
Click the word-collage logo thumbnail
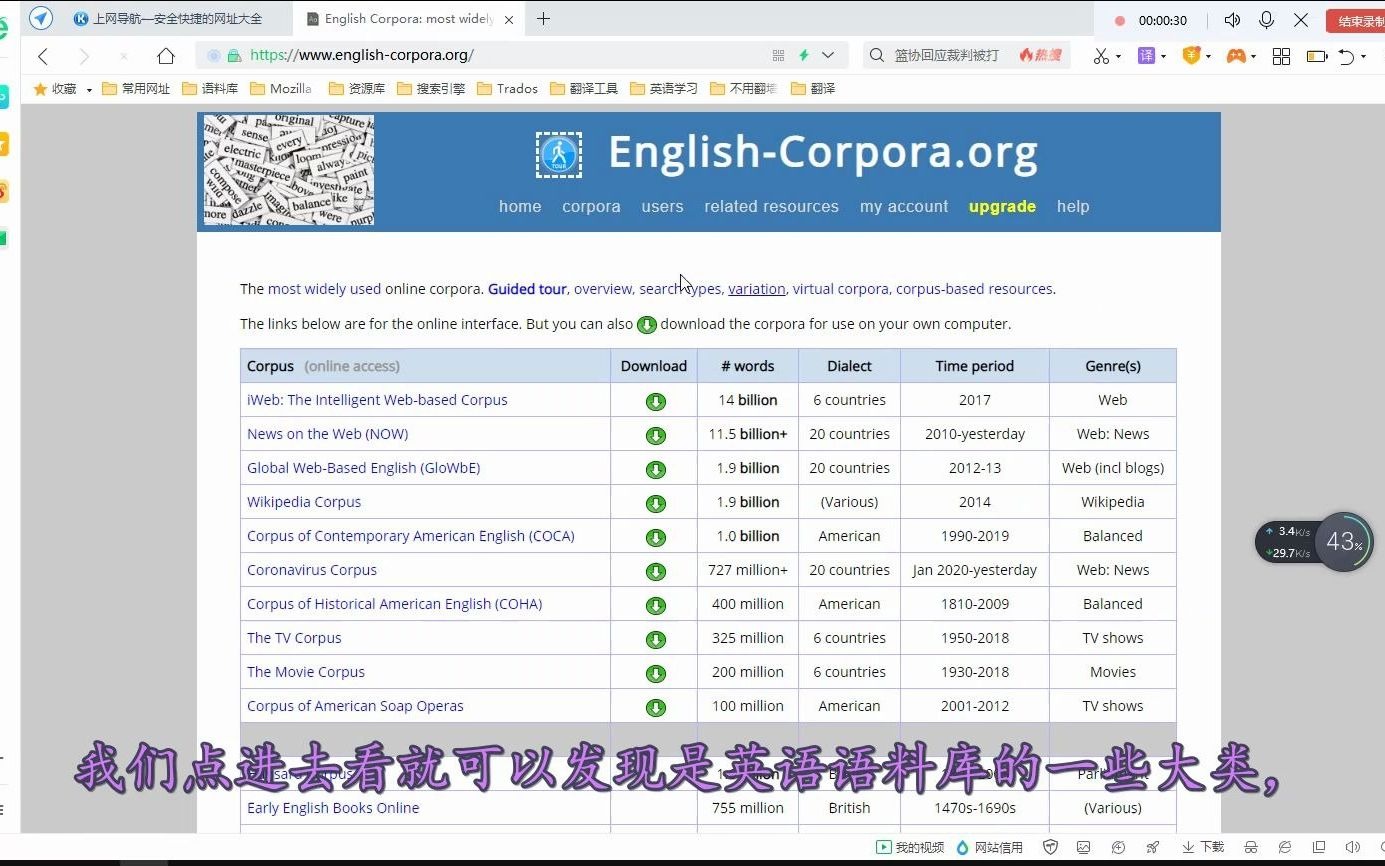(289, 169)
